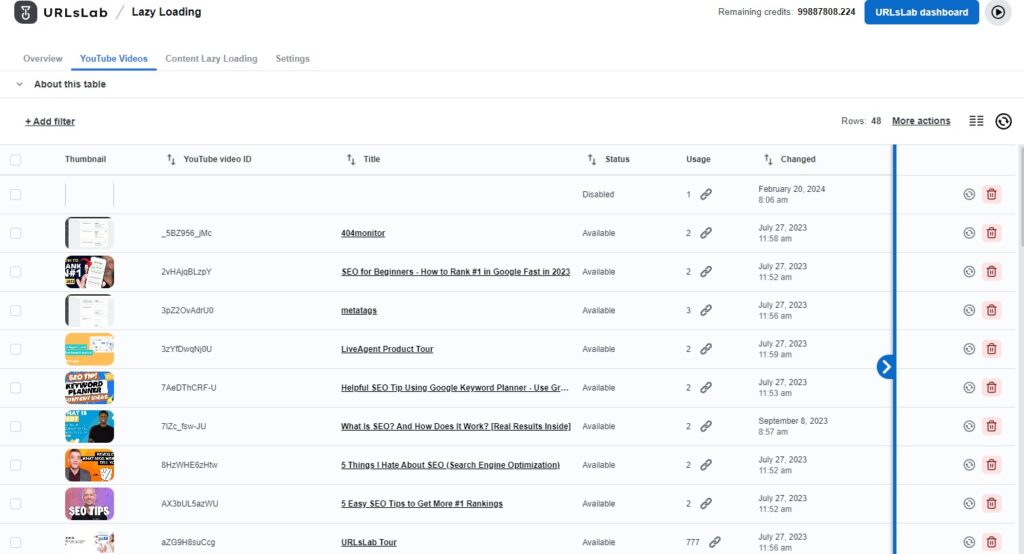
Task: Click the remaining credits value 99887808.224
Action: 826,12
